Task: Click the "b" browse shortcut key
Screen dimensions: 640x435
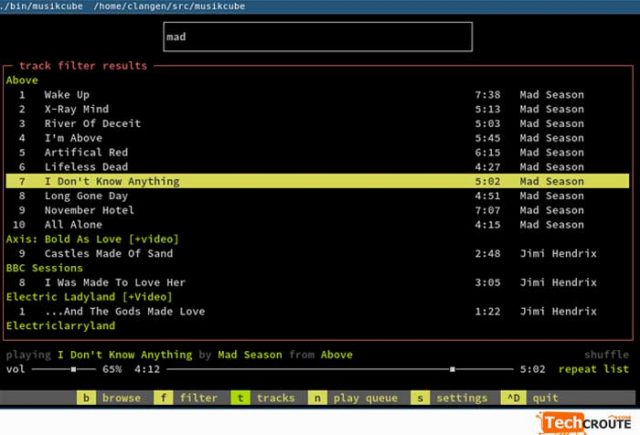Action: pyautogui.click(x=86, y=398)
